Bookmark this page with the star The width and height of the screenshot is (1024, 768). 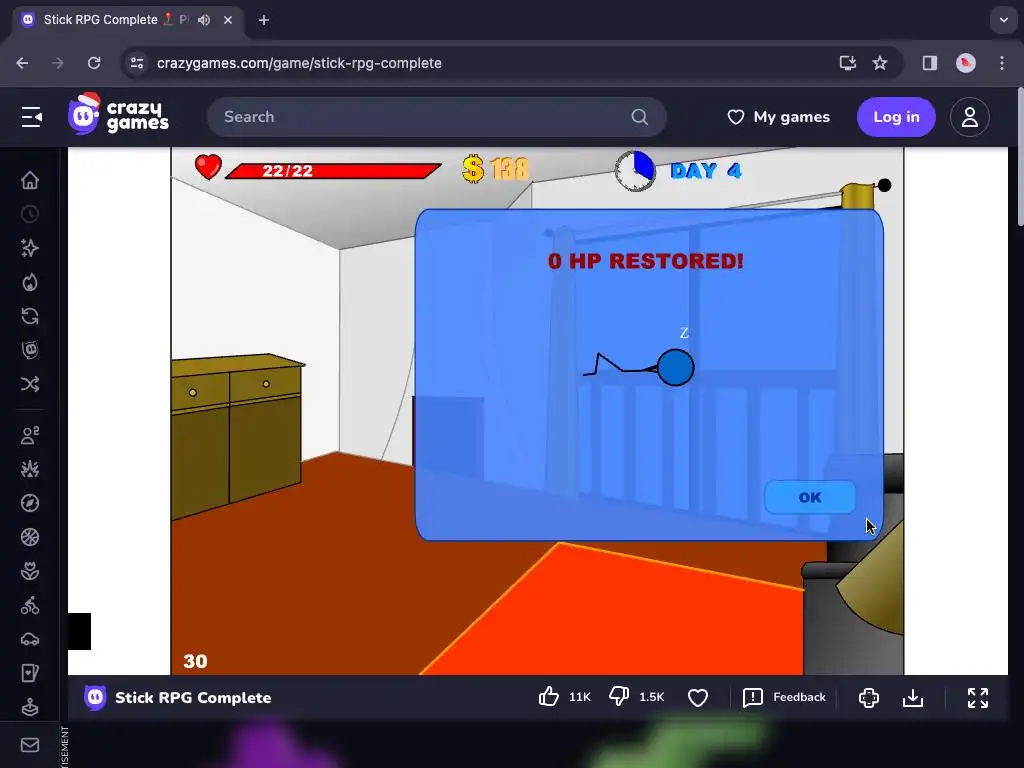tap(880, 63)
